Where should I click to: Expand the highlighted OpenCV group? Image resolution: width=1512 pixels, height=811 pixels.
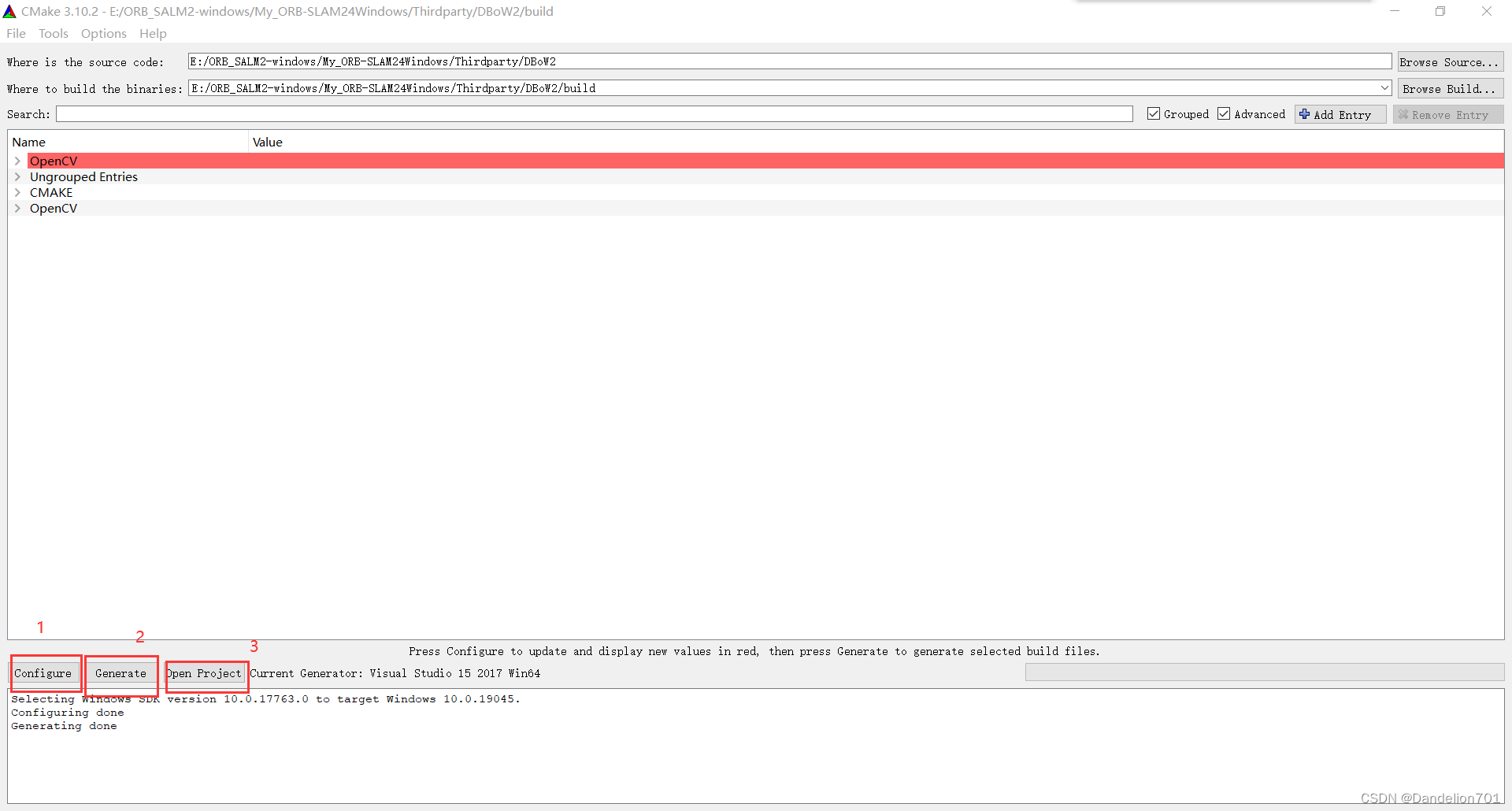(x=17, y=161)
